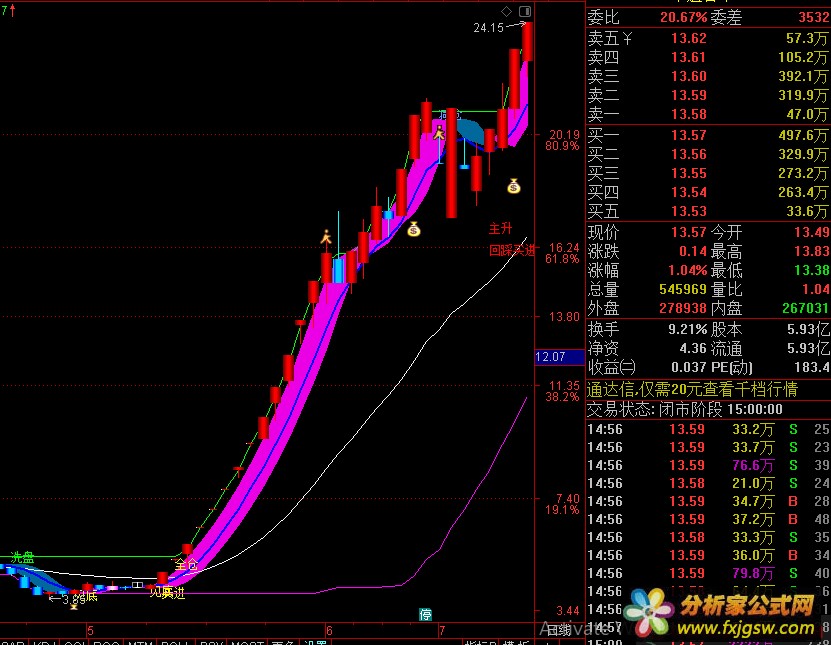831x645 pixels.
Task: Click the 12.07 highlighted price on the axis
Action: (x=560, y=357)
